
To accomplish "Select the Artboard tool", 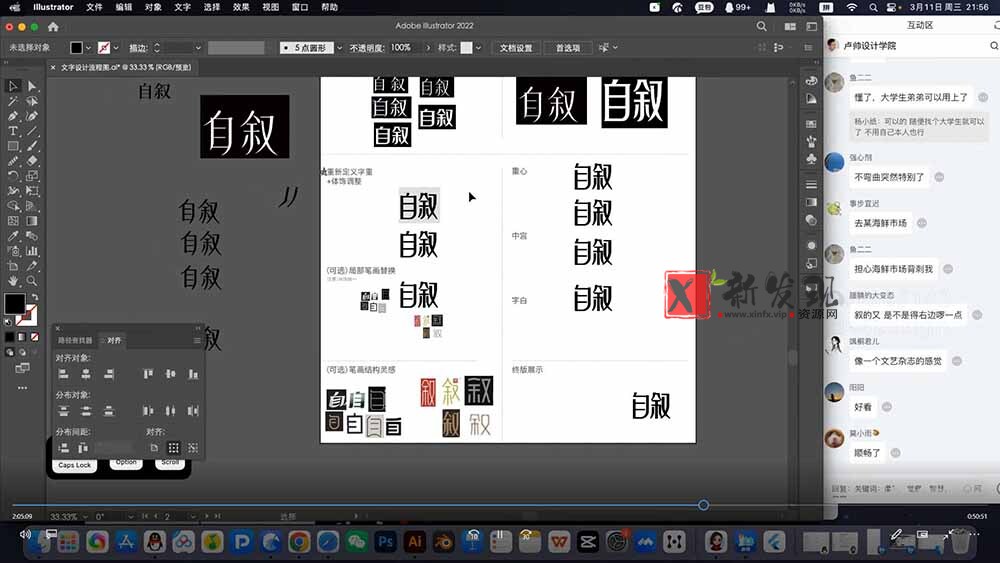I will pos(13,266).
